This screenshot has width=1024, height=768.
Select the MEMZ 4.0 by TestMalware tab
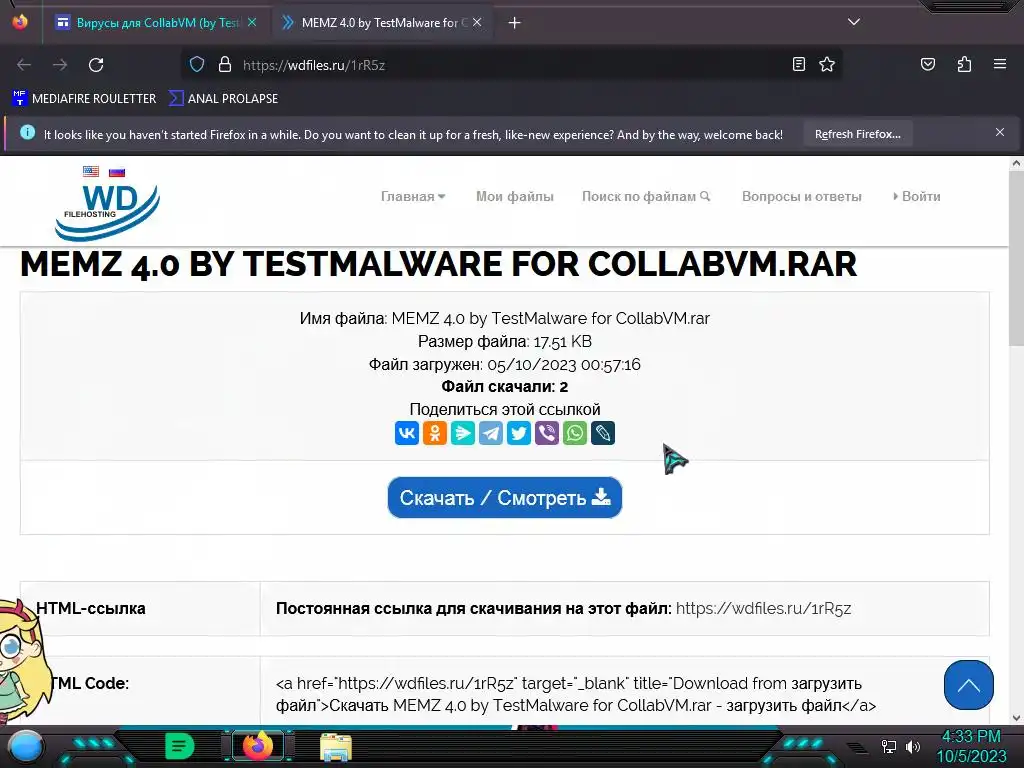[382, 22]
